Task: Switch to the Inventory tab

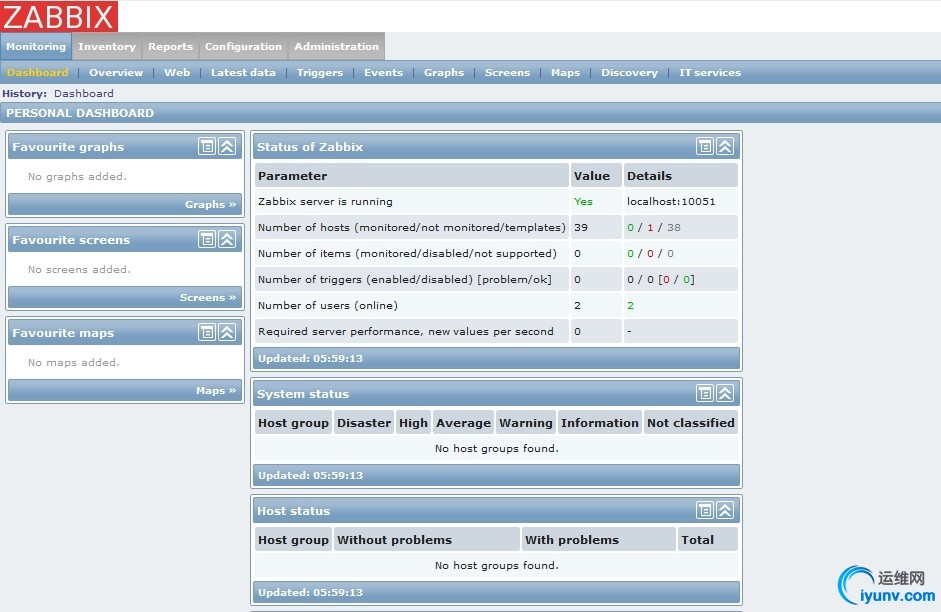Action: coord(107,46)
